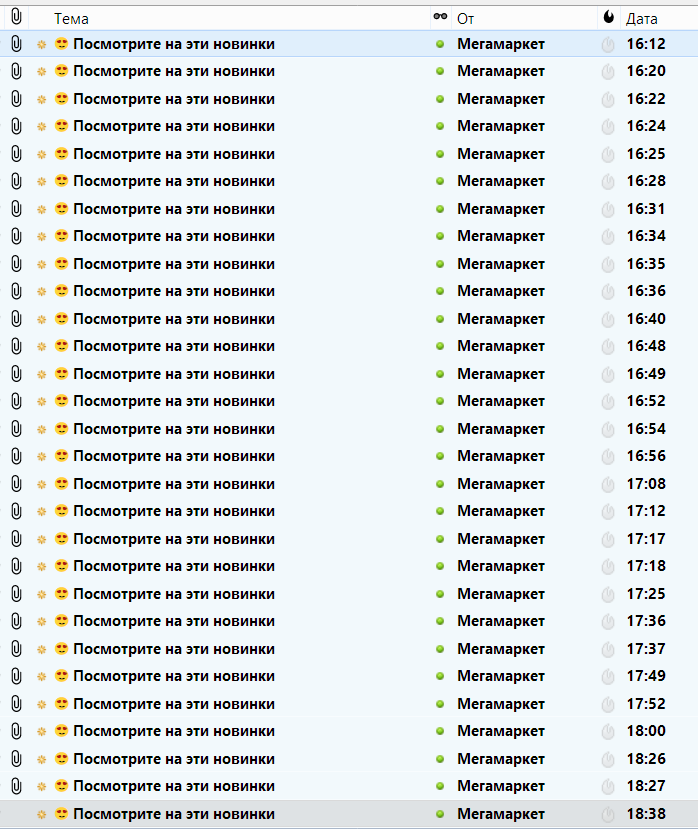Select the message subject received at 17:08

(174, 484)
